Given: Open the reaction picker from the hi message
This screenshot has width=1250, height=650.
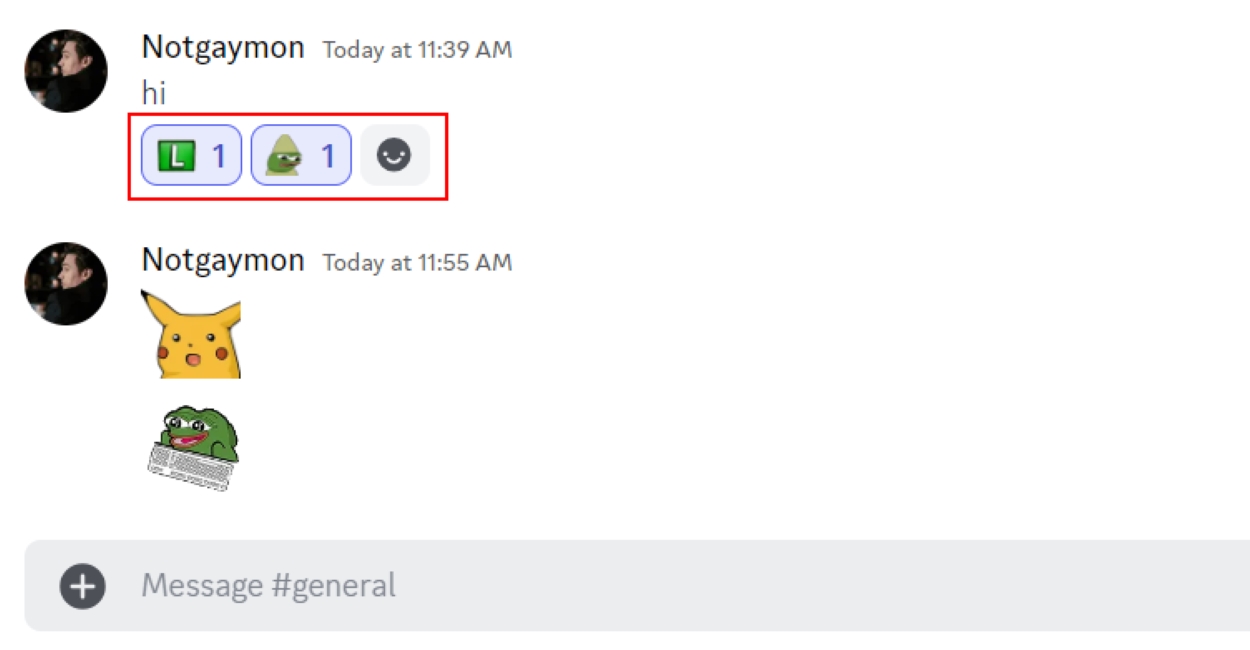Looking at the screenshot, I should pos(396,155).
